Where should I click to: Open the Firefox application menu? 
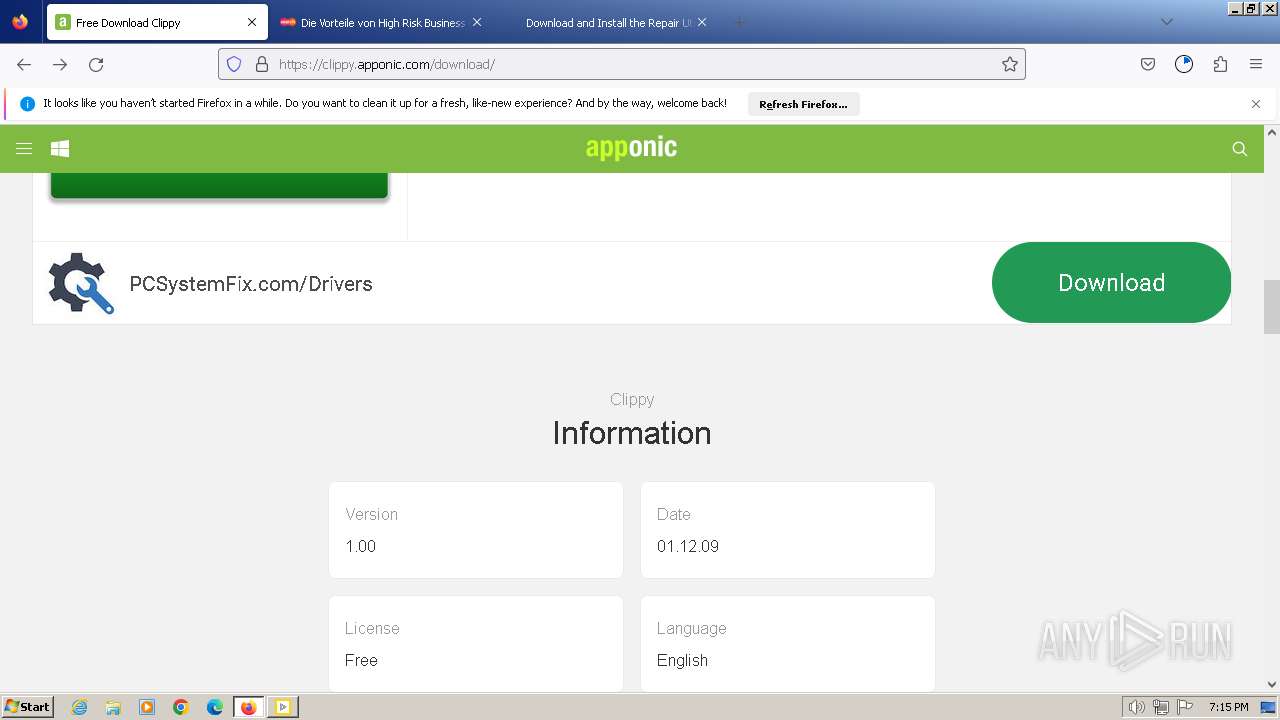[1256, 64]
